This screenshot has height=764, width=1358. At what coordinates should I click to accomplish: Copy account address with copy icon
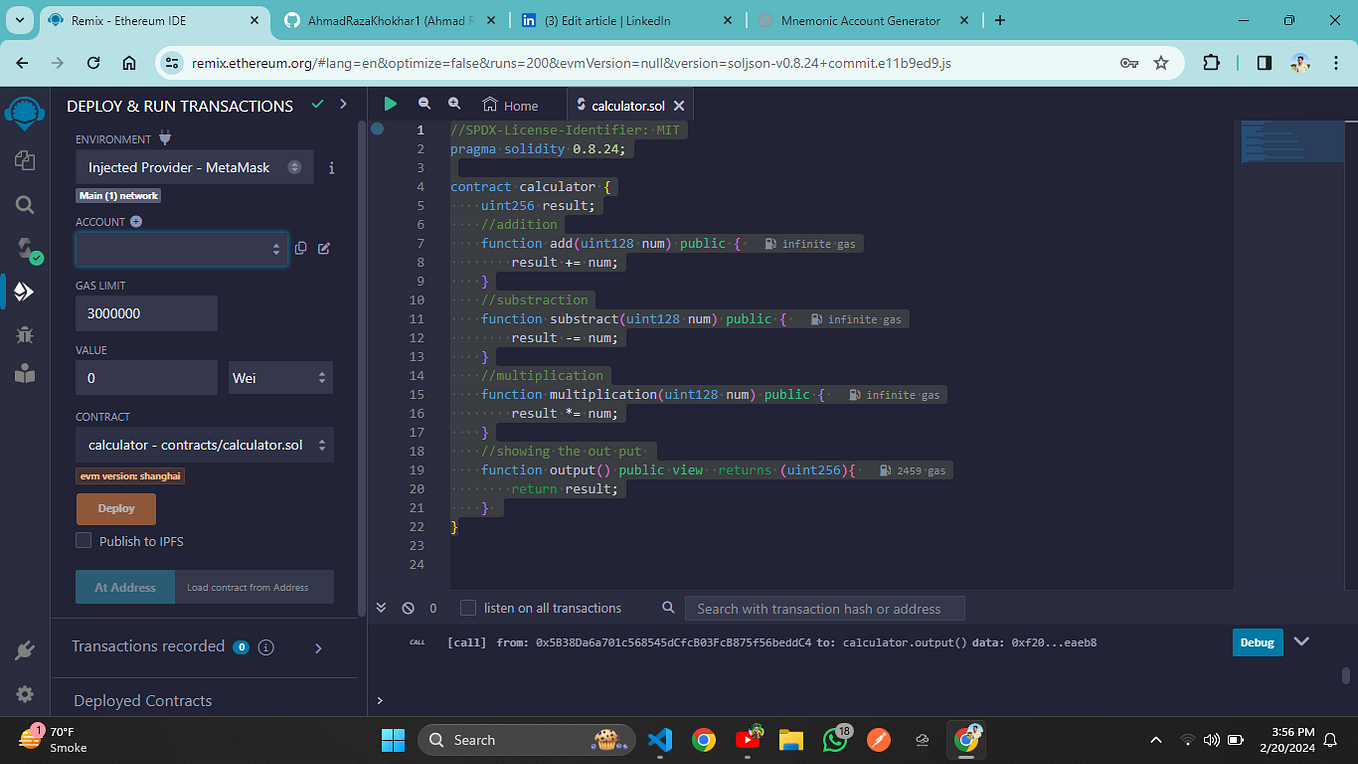click(x=300, y=248)
